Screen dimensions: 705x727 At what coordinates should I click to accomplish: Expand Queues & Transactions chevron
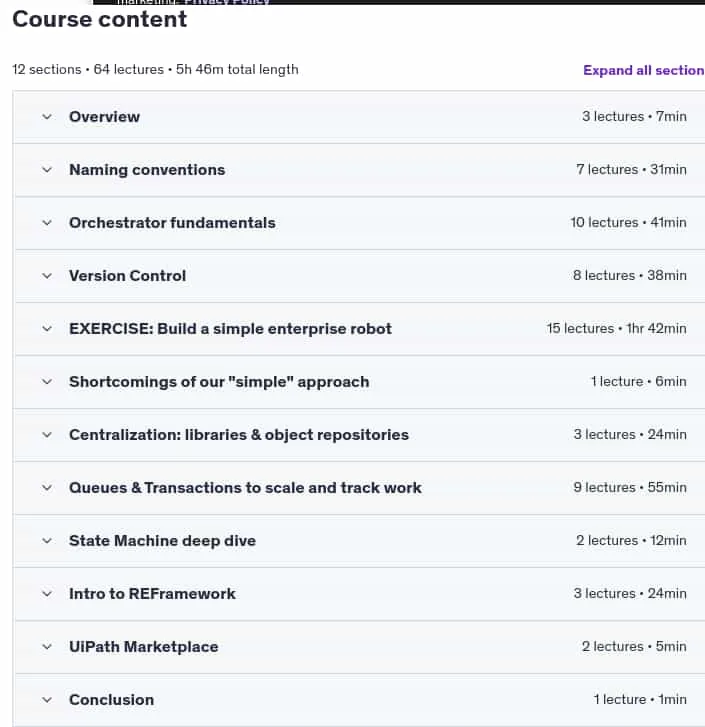[47, 488]
